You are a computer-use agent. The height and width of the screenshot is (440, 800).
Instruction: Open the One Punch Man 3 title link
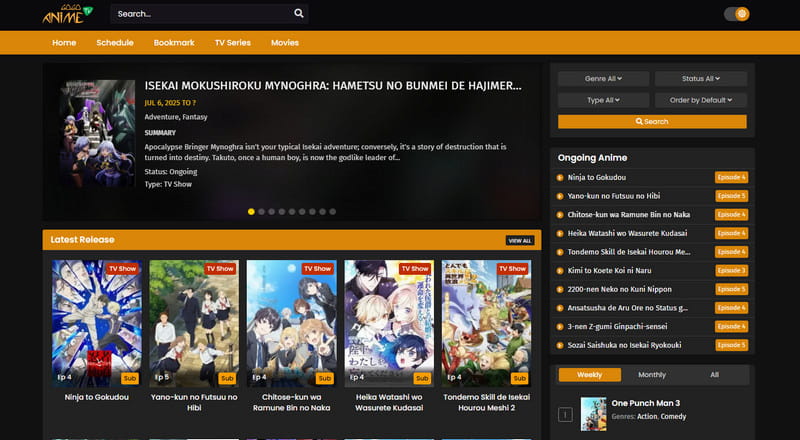645,403
